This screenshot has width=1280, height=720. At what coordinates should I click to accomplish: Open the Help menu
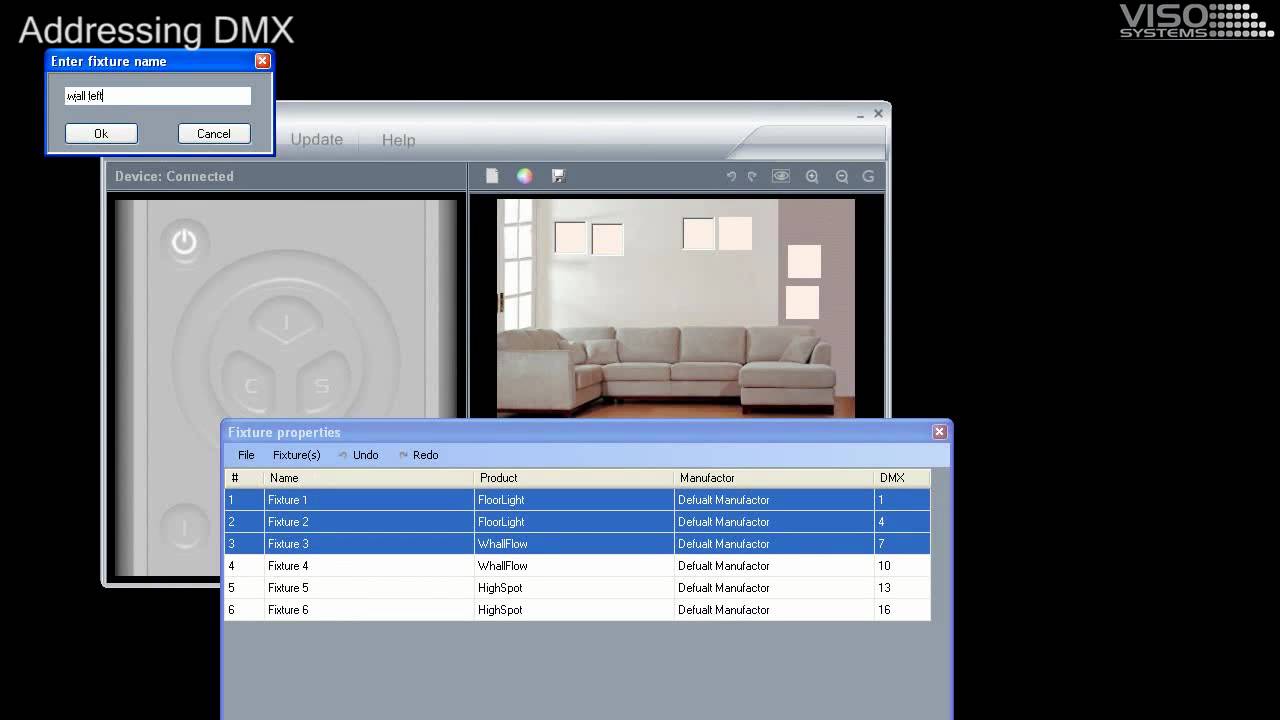398,140
